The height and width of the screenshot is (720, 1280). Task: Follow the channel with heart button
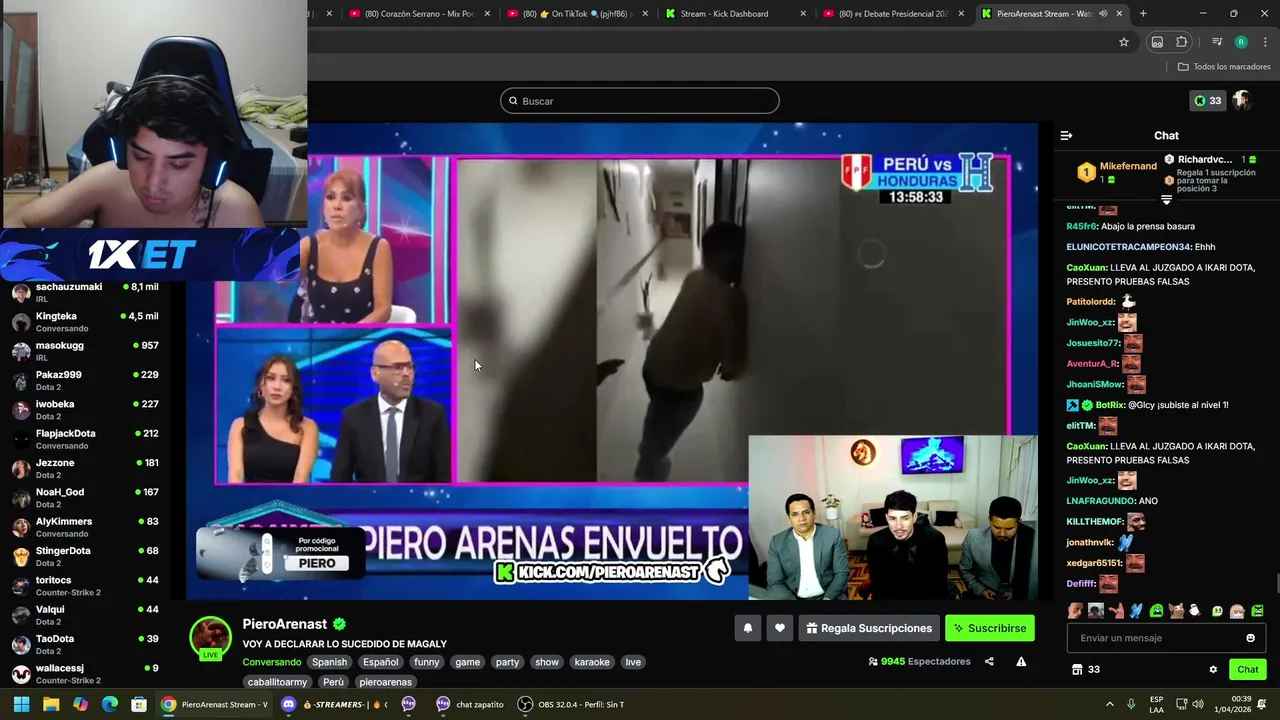[x=780, y=628]
